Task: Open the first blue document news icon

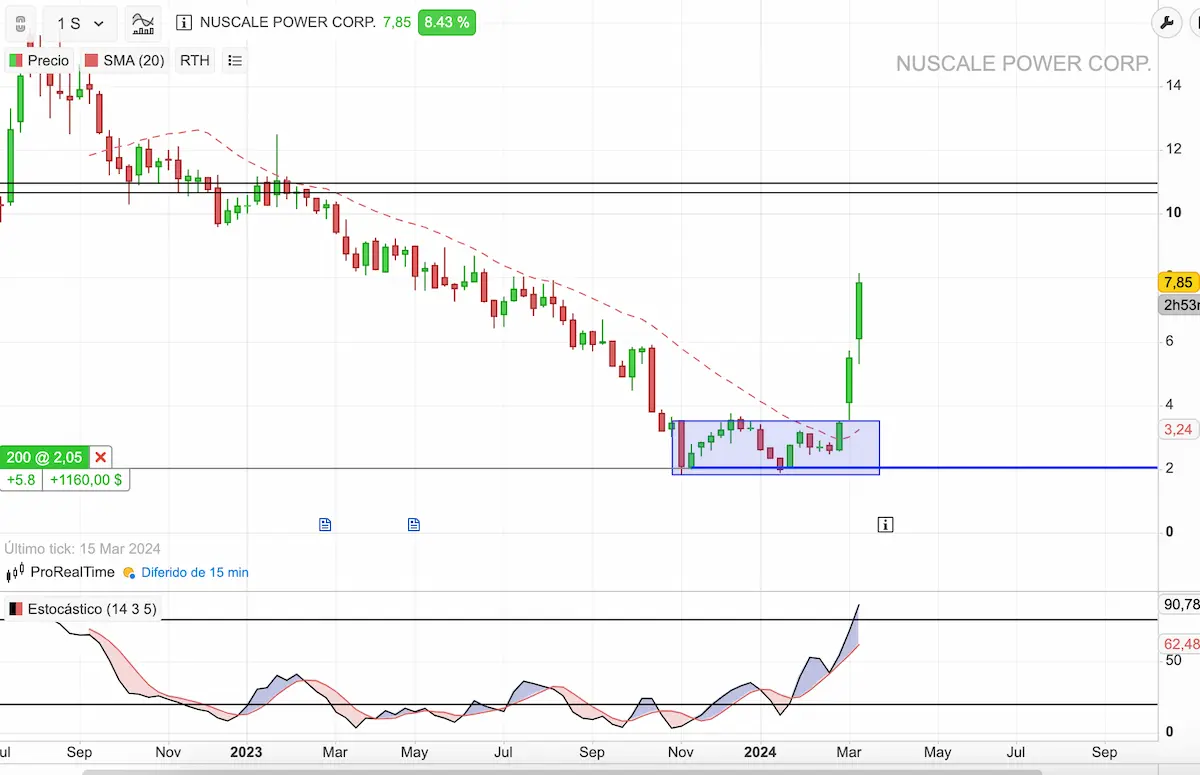Action: [x=325, y=524]
